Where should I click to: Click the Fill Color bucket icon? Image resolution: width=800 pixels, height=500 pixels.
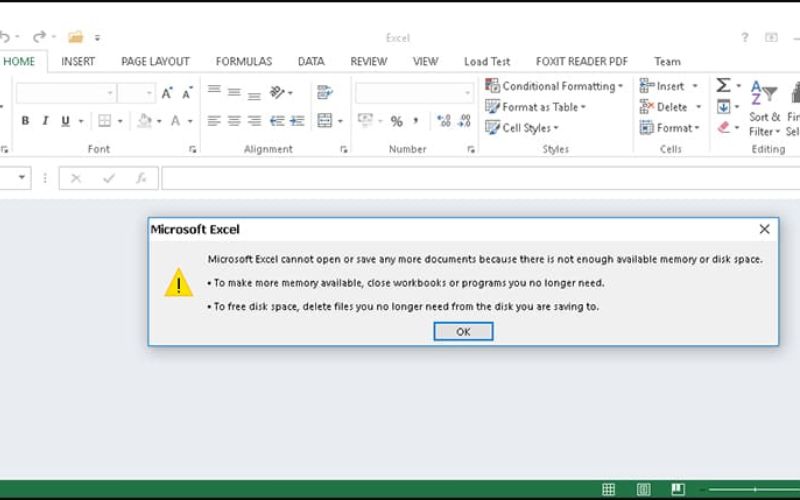(x=145, y=121)
